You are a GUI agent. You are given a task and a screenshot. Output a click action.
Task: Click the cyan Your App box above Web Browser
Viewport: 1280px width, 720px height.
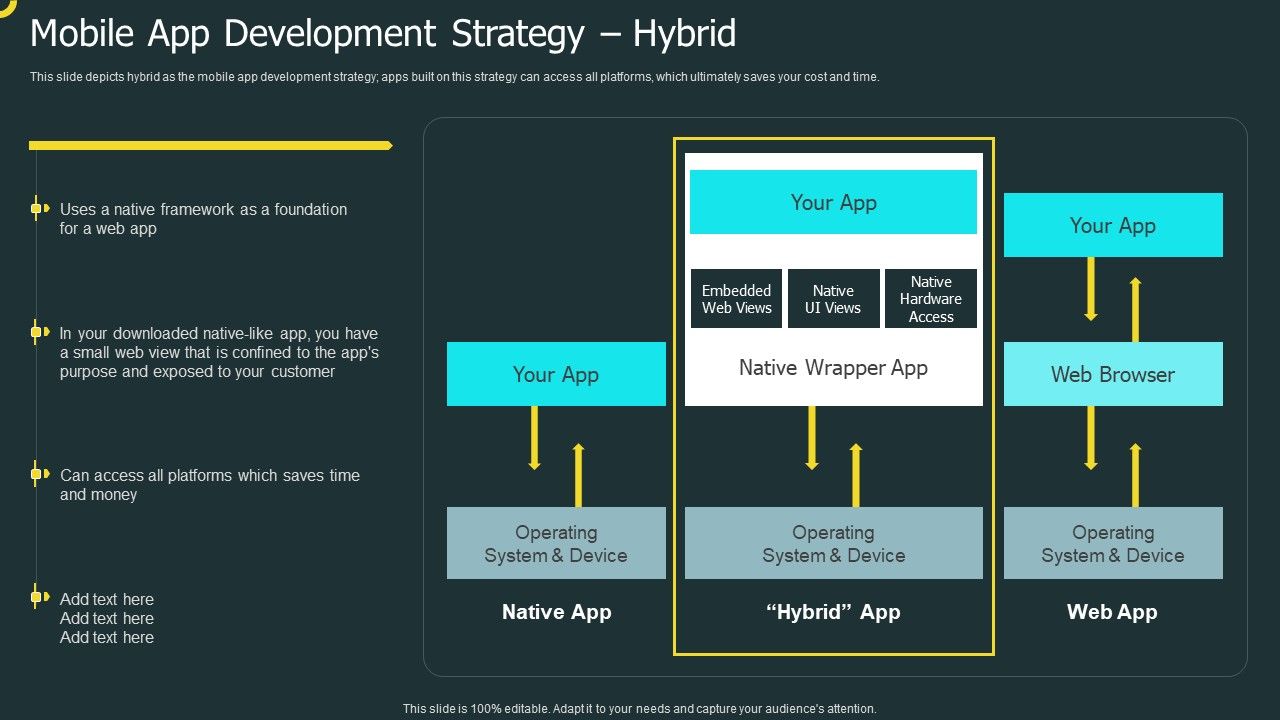(1112, 225)
